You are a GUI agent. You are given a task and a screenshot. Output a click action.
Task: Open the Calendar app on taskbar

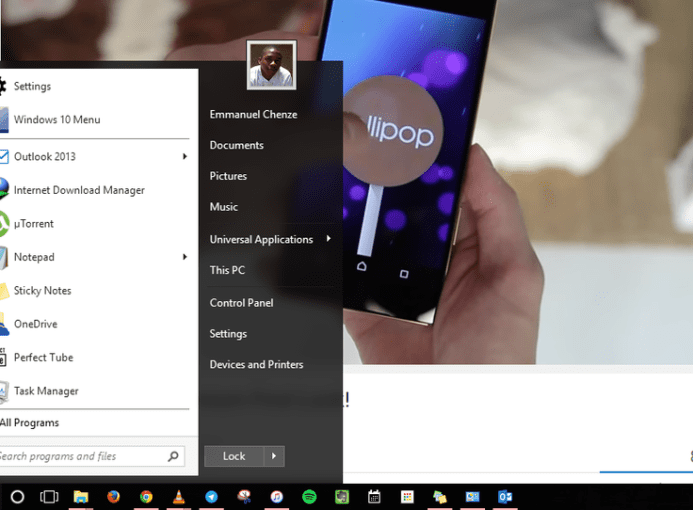pyautogui.click(x=374, y=497)
